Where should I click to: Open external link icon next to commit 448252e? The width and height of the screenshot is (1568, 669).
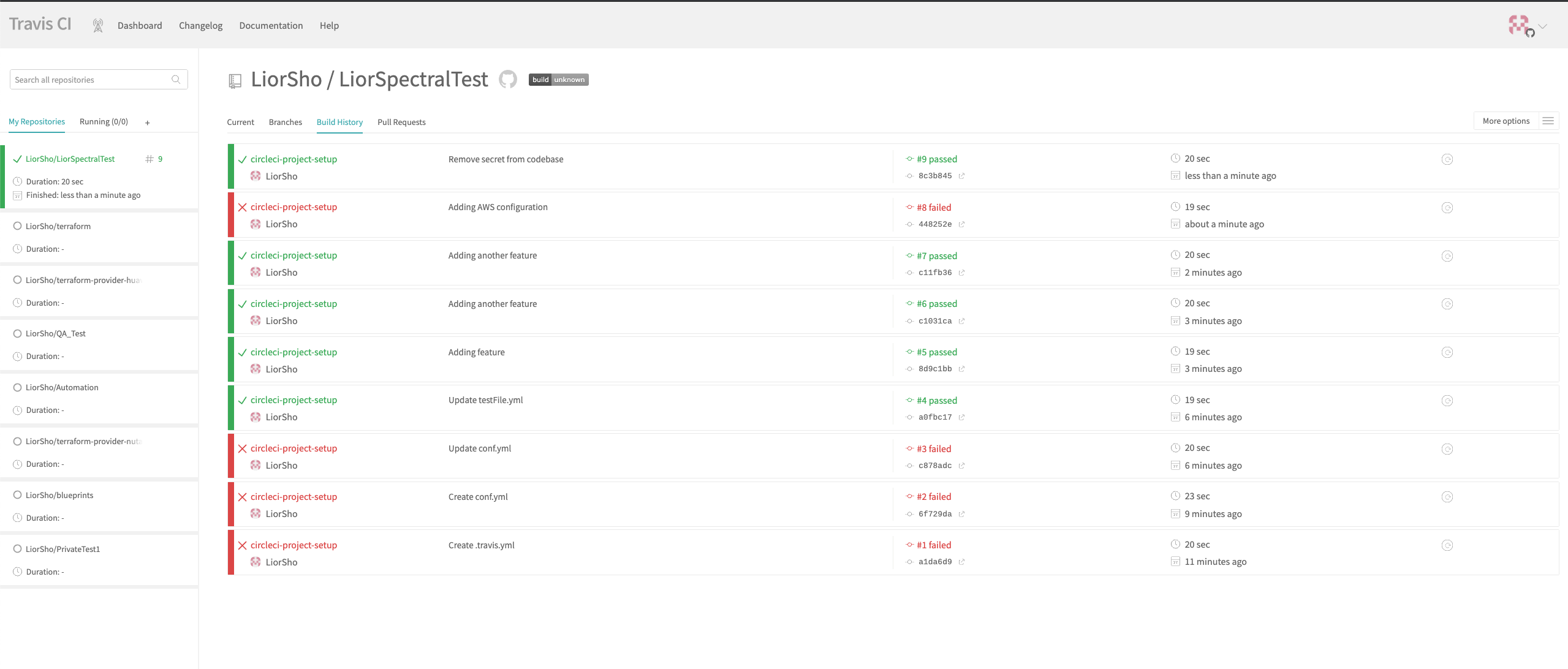pyautogui.click(x=962, y=224)
